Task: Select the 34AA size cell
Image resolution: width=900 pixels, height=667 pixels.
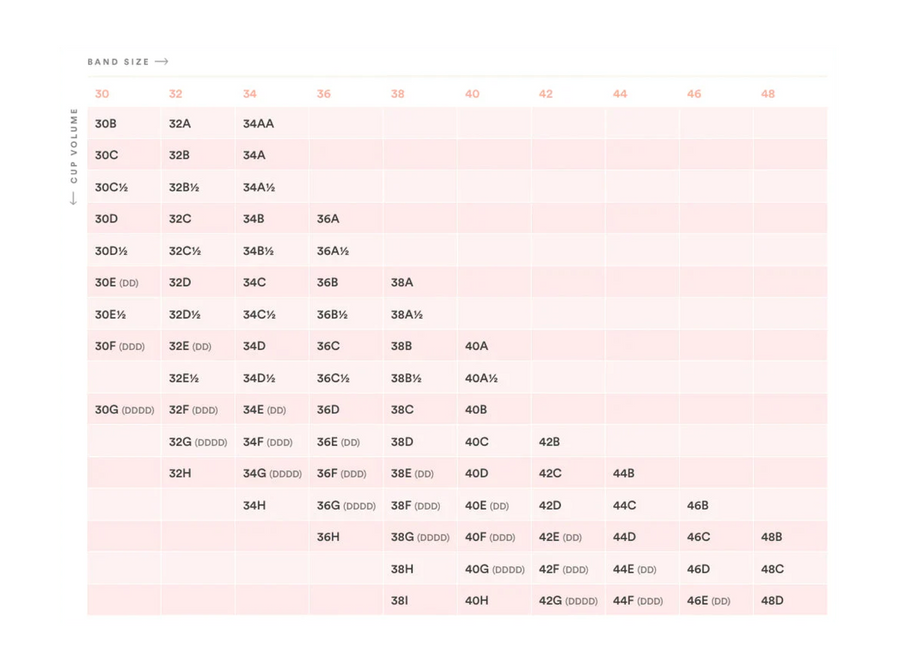Action: click(x=258, y=124)
